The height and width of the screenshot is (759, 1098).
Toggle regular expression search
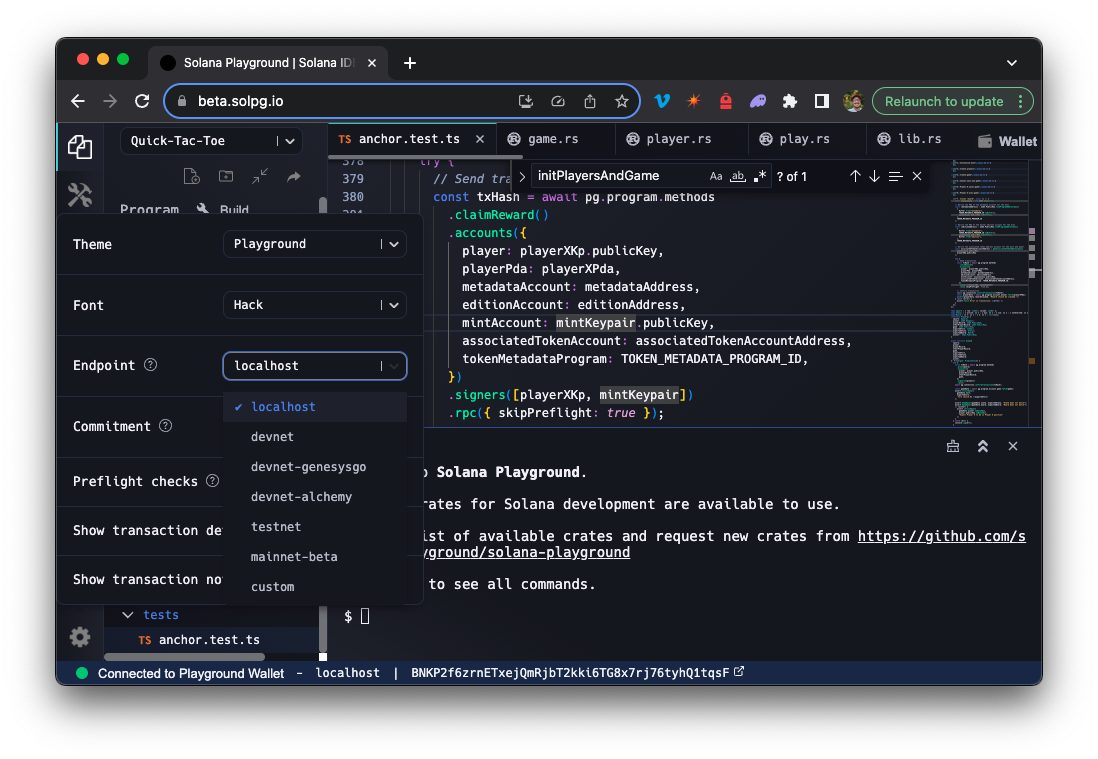(x=760, y=176)
